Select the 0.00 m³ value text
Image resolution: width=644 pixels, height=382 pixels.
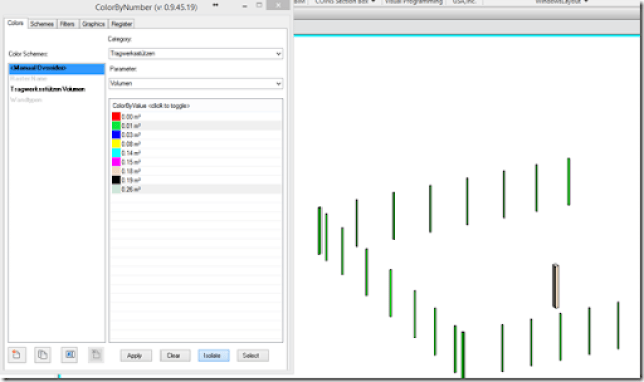[131, 117]
